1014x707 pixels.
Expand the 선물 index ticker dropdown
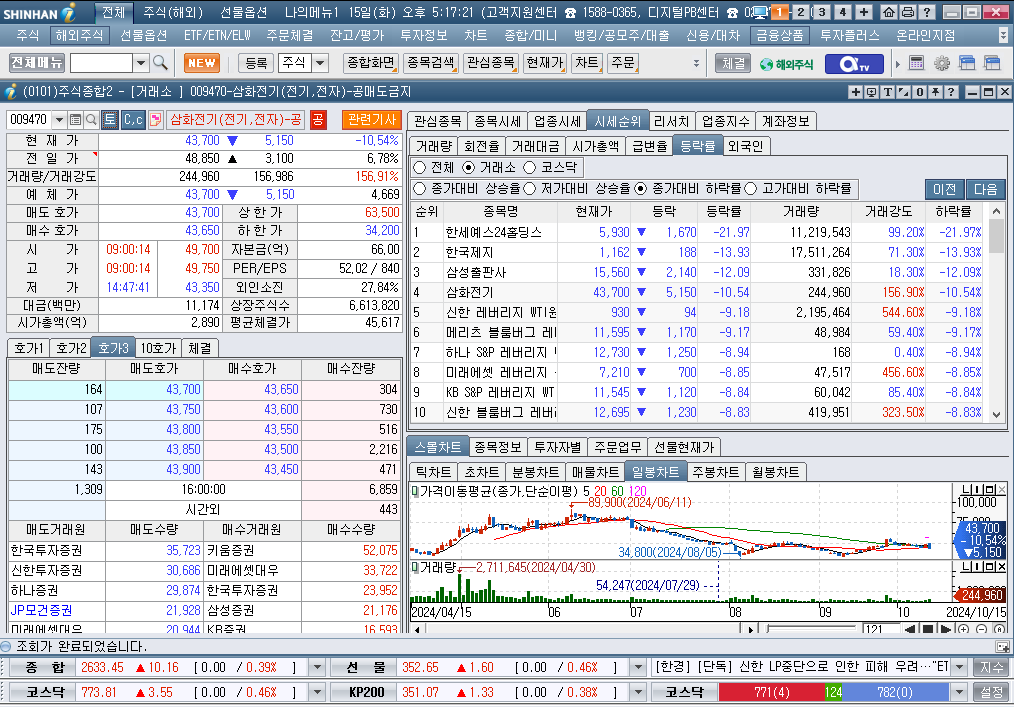638,667
